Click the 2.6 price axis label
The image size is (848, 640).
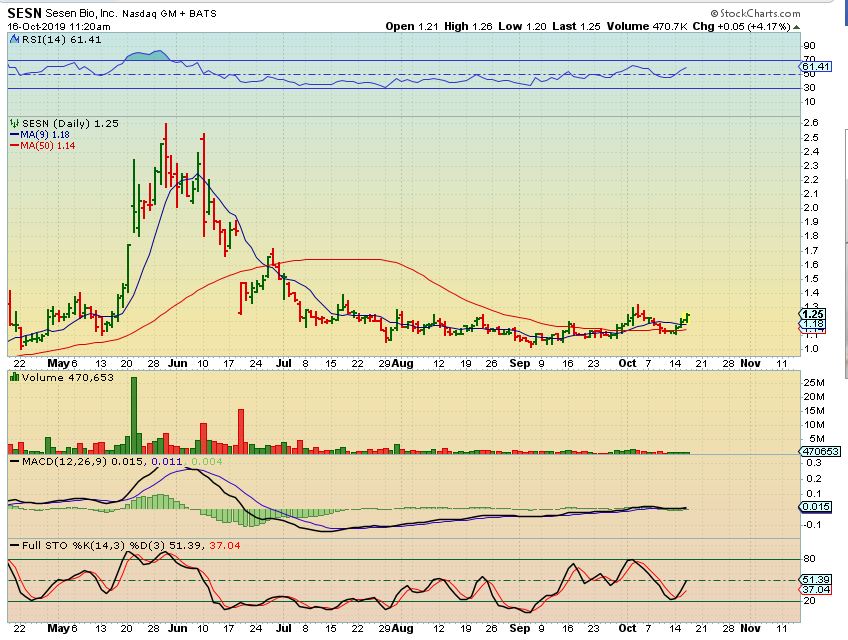pyautogui.click(x=811, y=123)
